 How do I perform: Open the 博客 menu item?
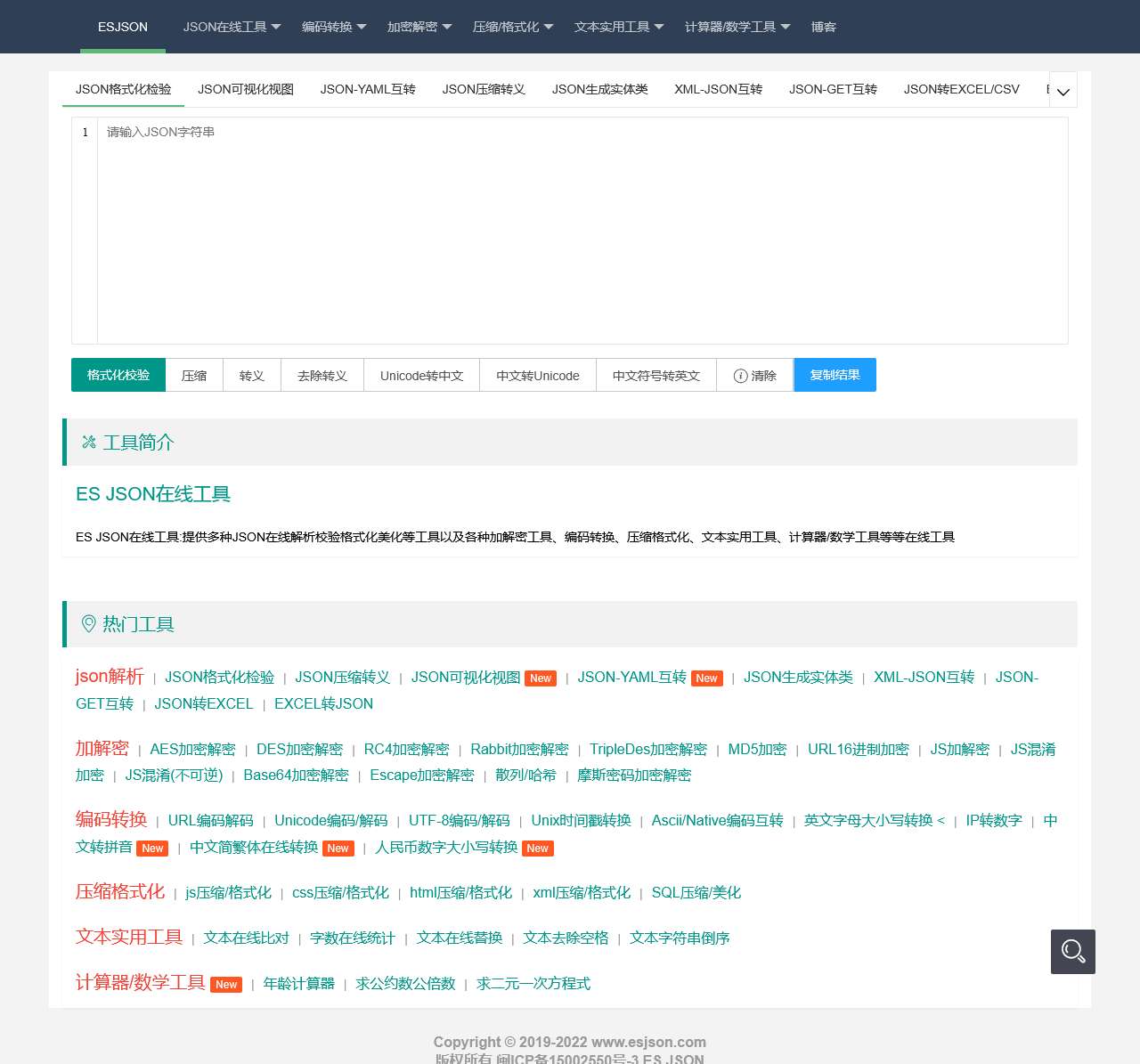(824, 27)
